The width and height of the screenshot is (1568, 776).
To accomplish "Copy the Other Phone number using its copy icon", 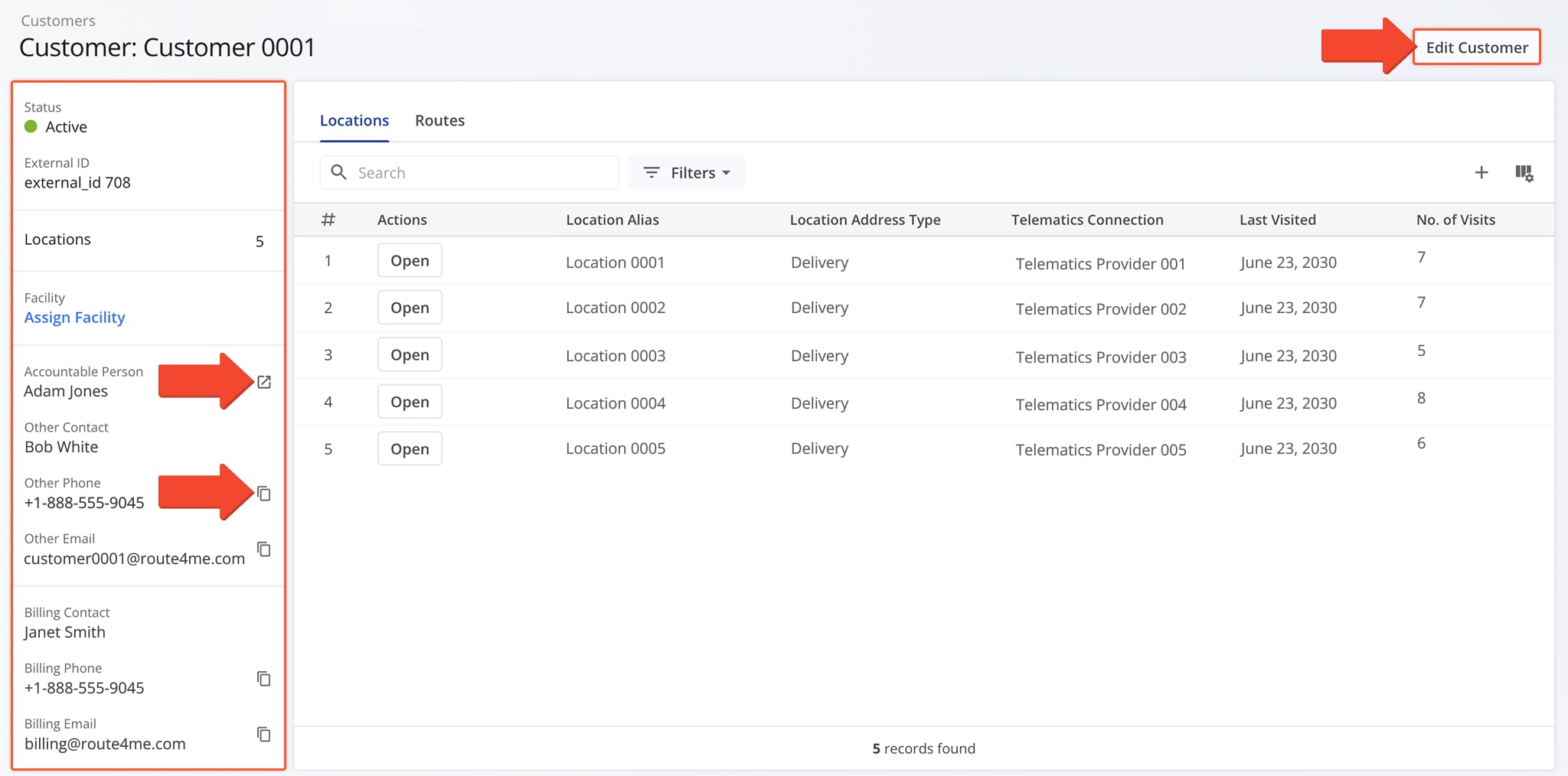I will pyautogui.click(x=264, y=494).
